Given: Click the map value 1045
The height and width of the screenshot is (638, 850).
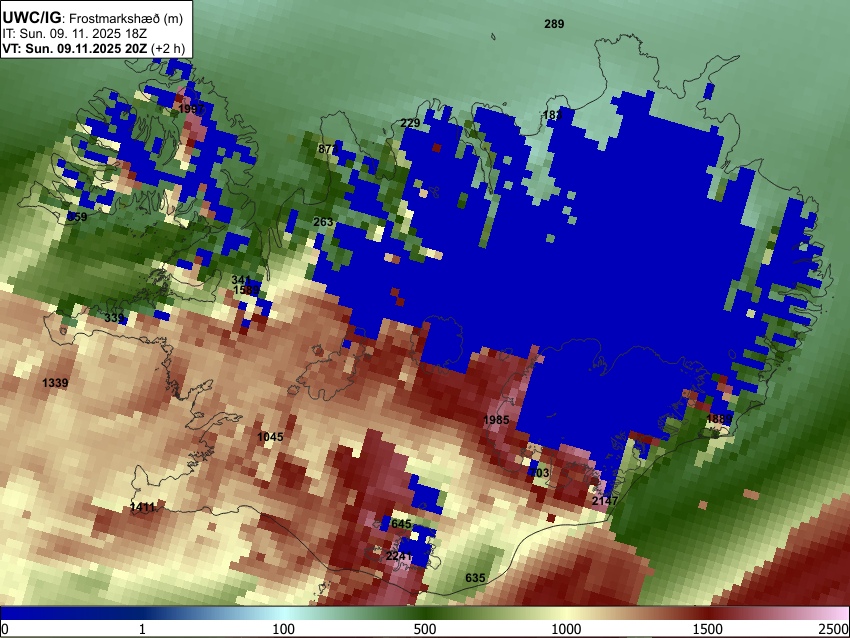Looking at the screenshot, I should click(270, 437).
